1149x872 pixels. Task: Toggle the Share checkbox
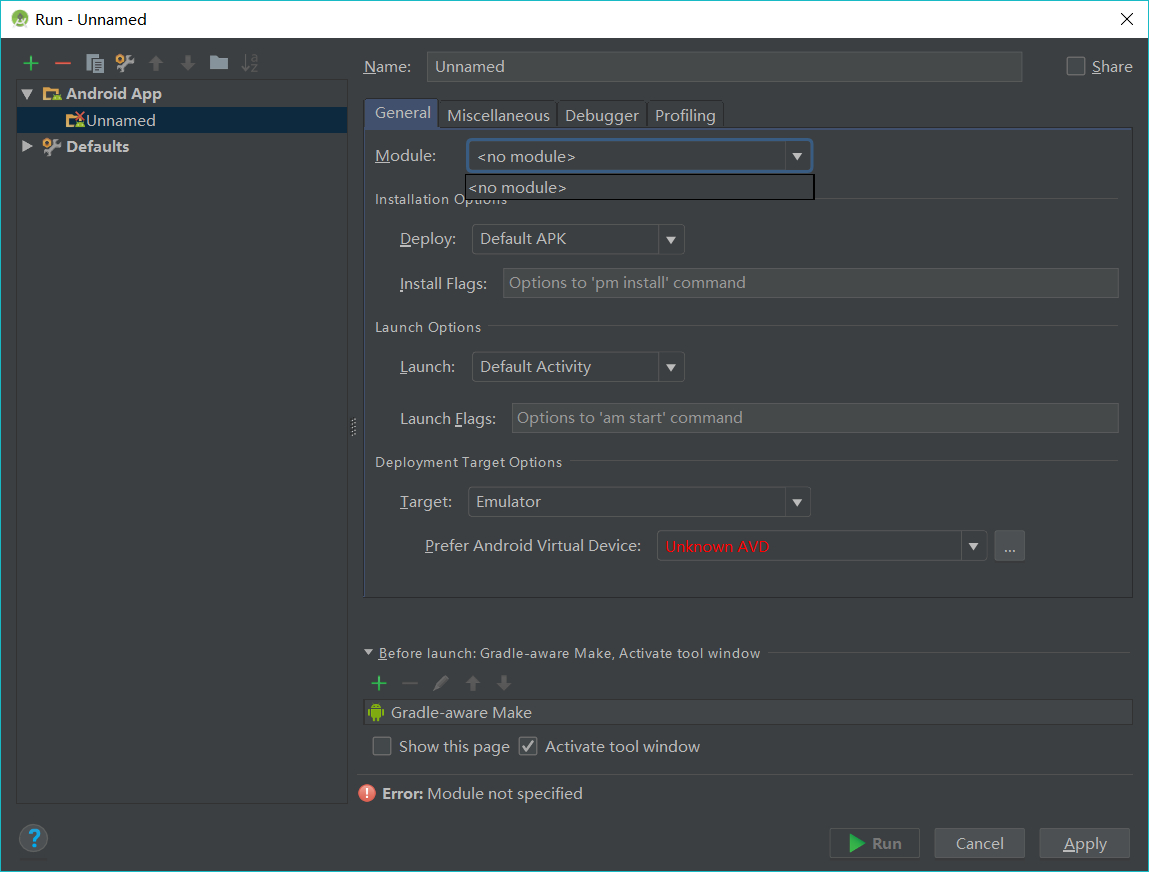pyautogui.click(x=1076, y=67)
